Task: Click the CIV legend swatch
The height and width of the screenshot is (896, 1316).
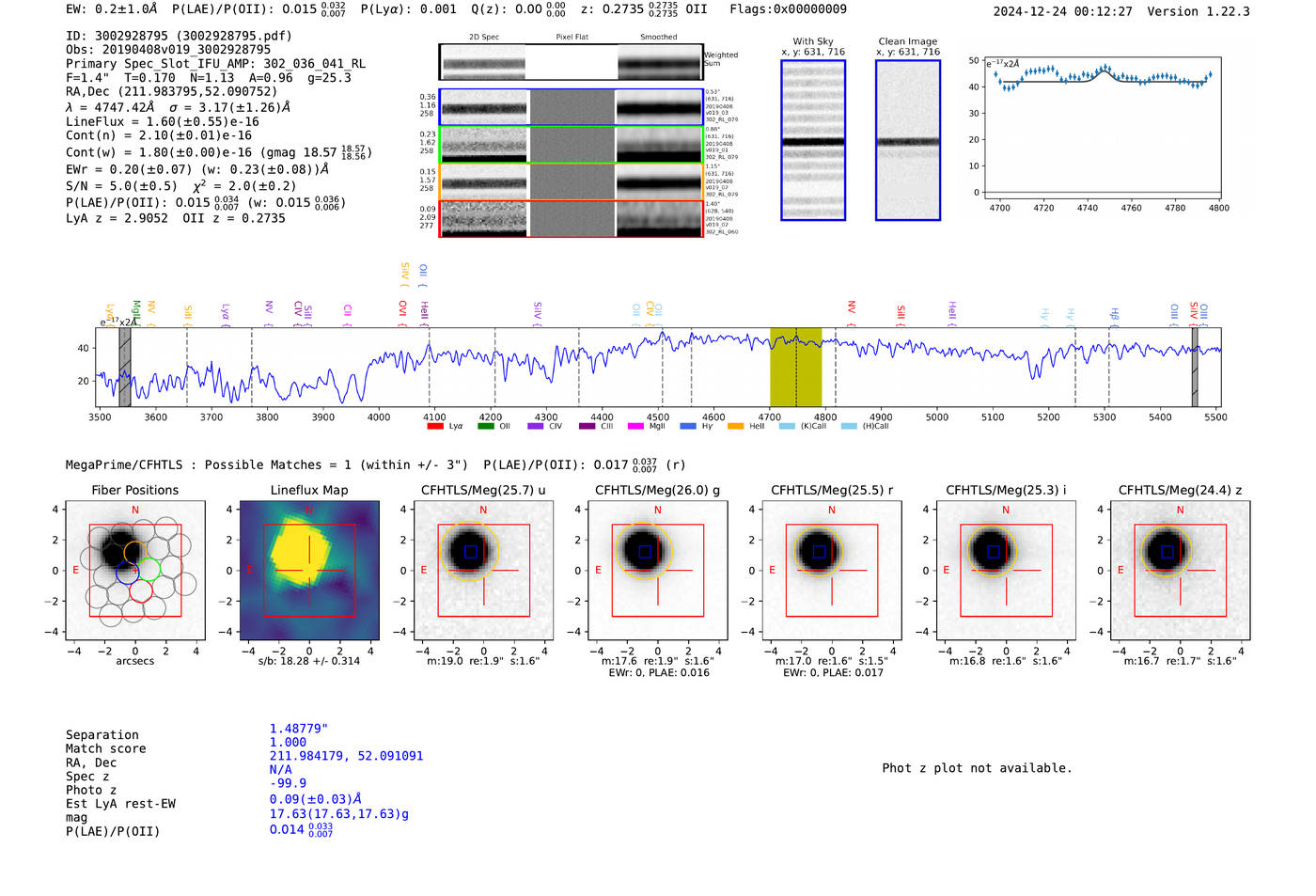Action: (x=536, y=426)
